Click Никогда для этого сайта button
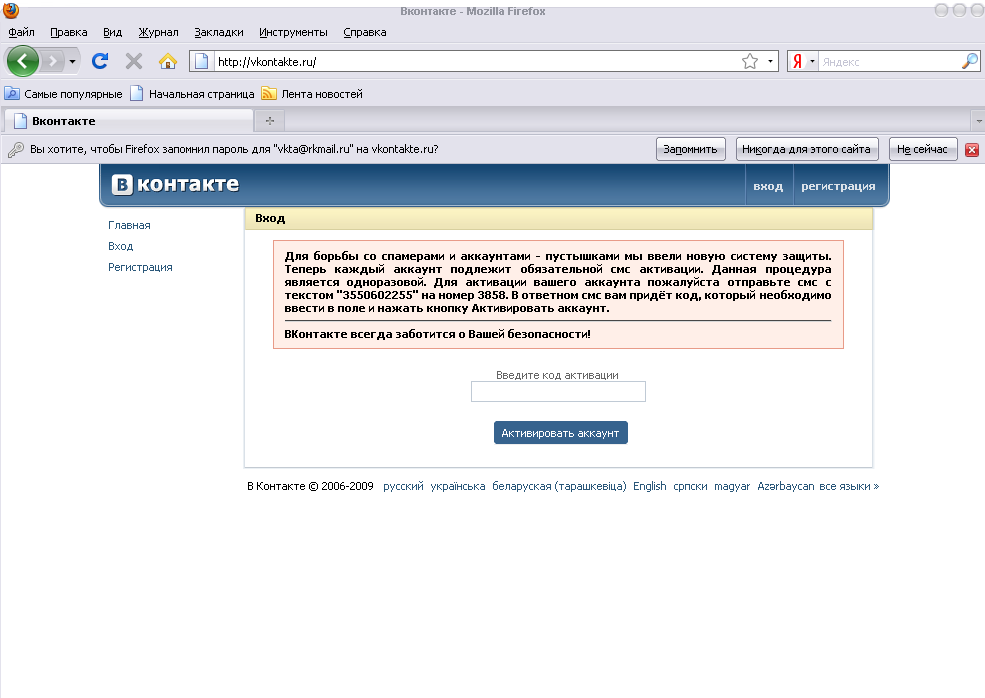Viewport: 985px width, 698px height. pos(807,149)
